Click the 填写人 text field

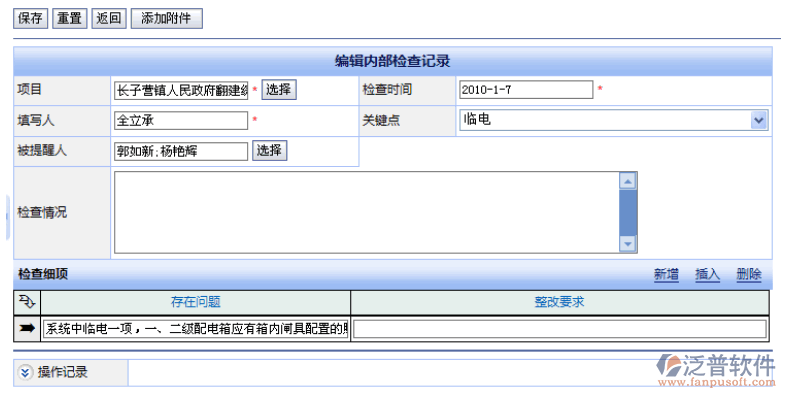(x=181, y=120)
